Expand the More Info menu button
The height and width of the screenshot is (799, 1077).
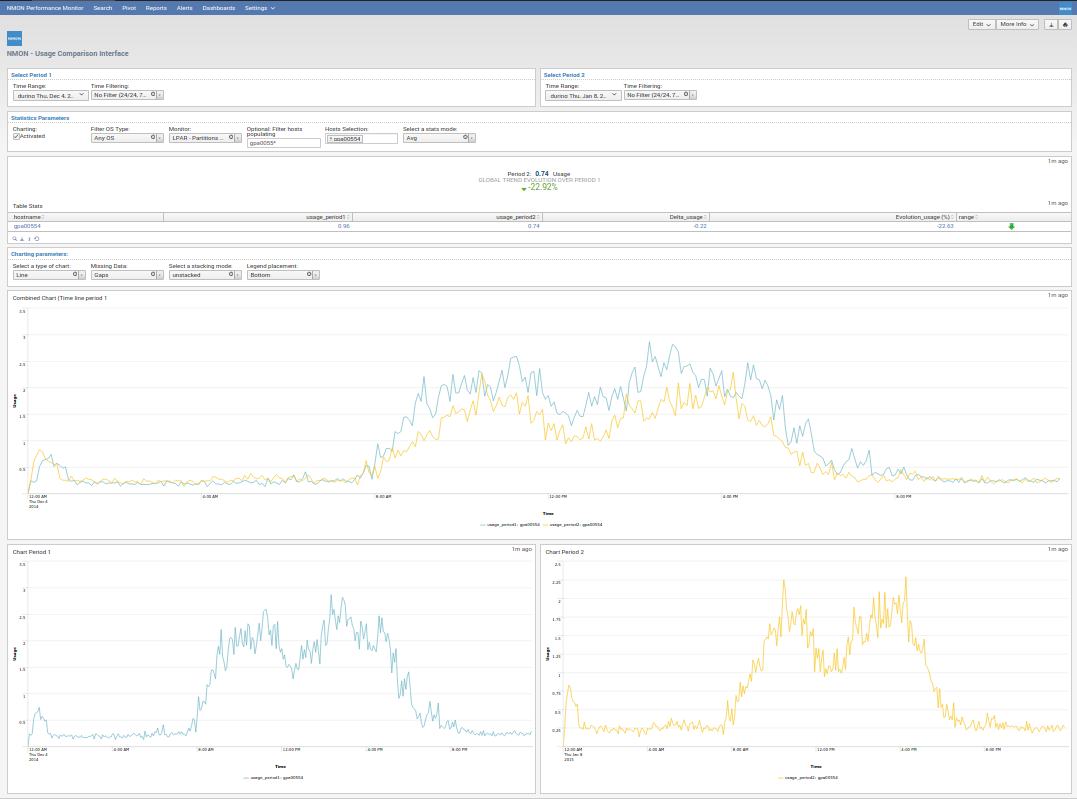tap(1017, 24)
